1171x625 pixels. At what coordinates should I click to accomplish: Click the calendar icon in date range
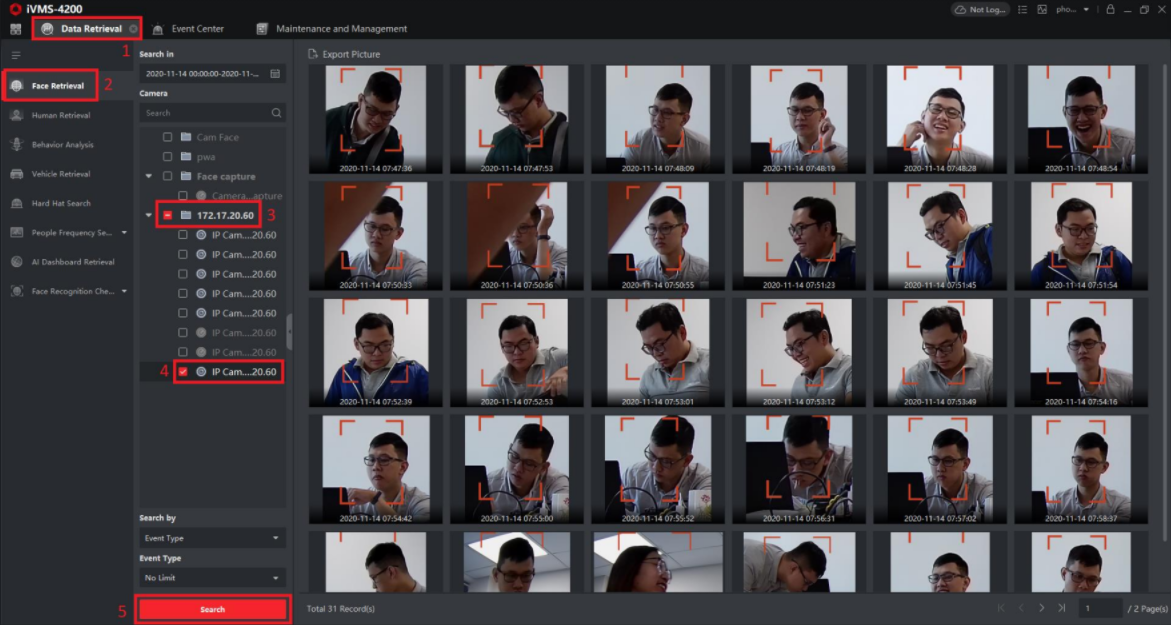coord(275,74)
